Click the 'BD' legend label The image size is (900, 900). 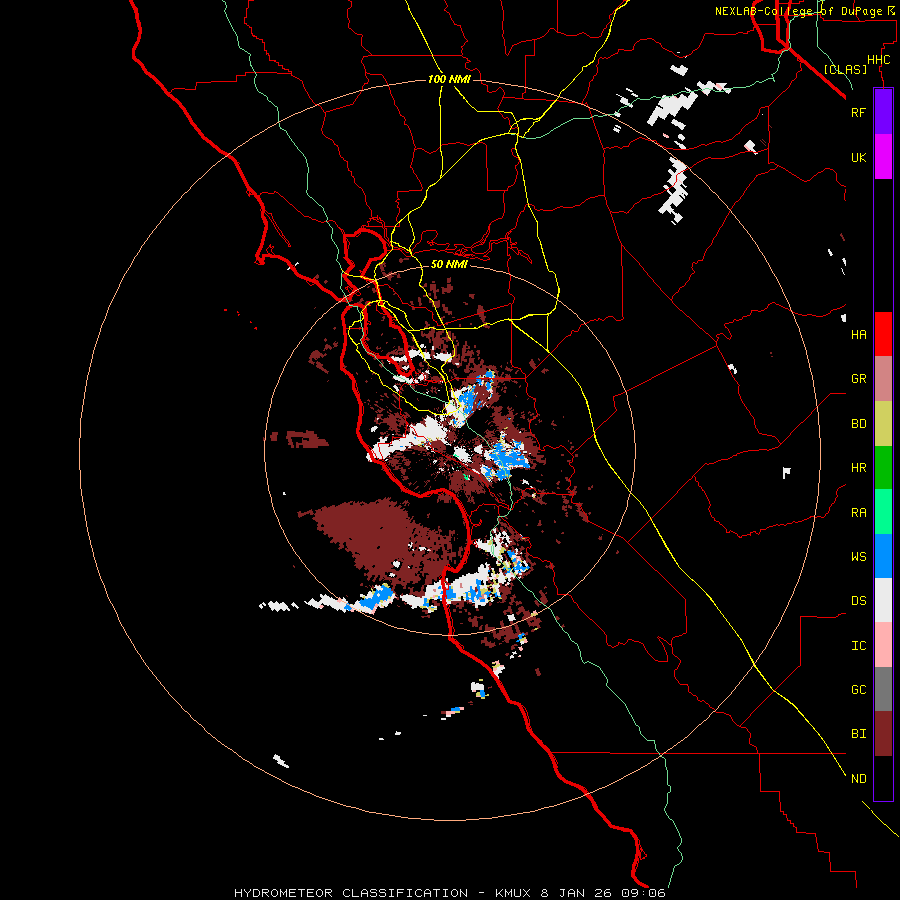858,424
